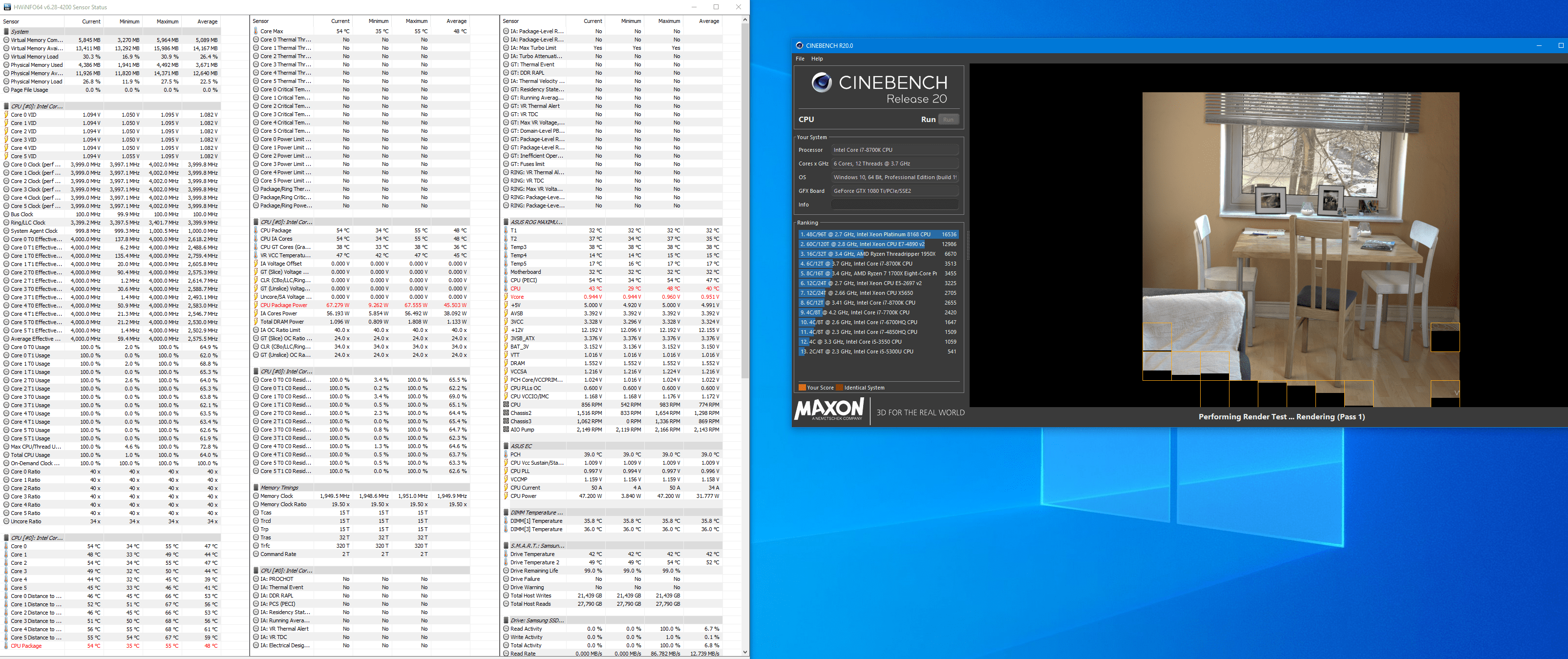Click the fan icon beside AIO Pump
The image size is (1568, 659).
[506, 430]
